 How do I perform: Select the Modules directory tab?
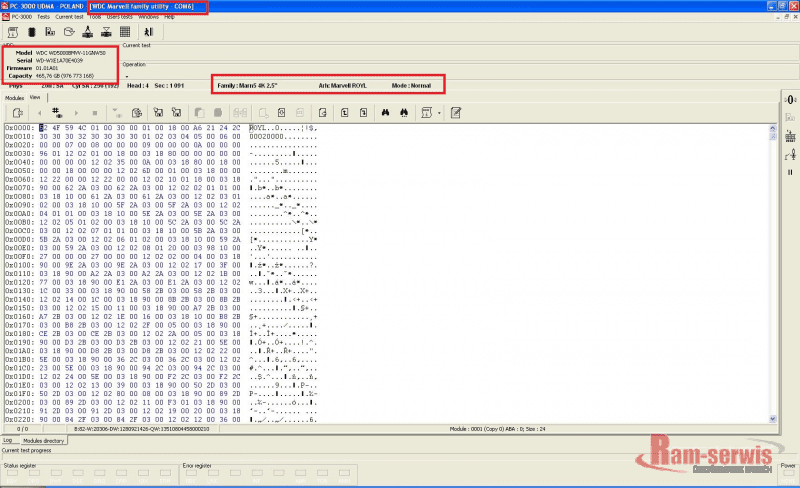pyautogui.click(x=43, y=440)
